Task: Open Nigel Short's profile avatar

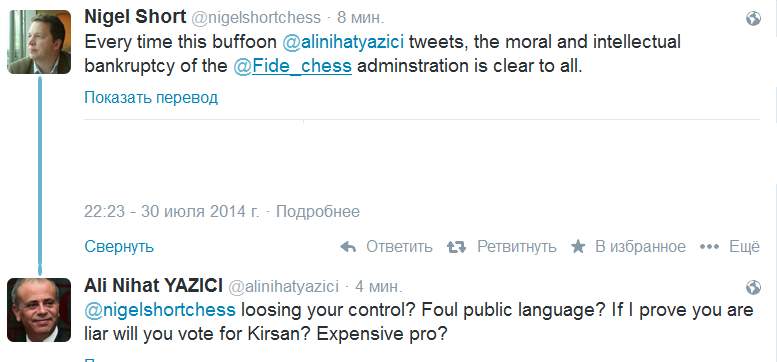Action: point(39,42)
